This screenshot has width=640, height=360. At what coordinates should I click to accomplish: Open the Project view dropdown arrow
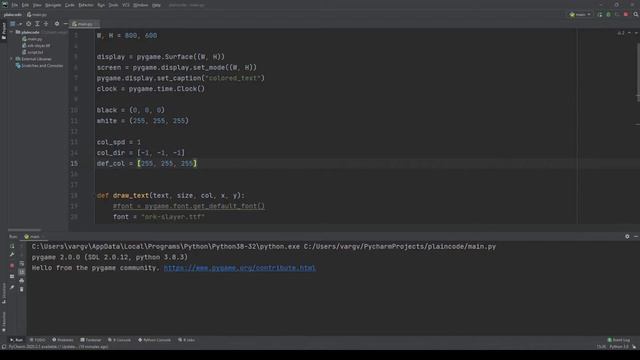click(x=20, y=24)
